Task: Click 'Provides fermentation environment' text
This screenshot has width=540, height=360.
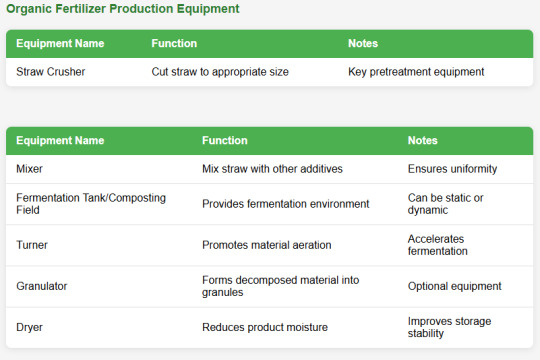Action: (x=285, y=204)
